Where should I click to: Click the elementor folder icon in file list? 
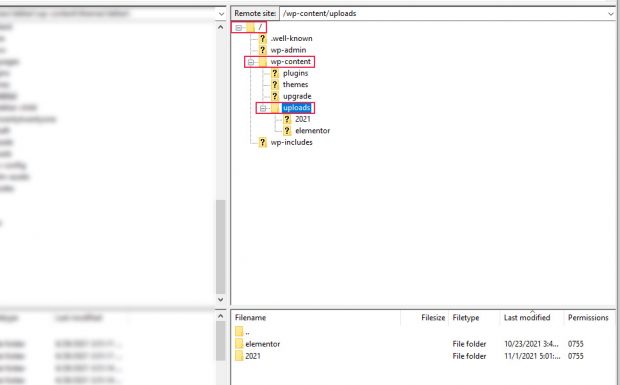coord(239,344)
